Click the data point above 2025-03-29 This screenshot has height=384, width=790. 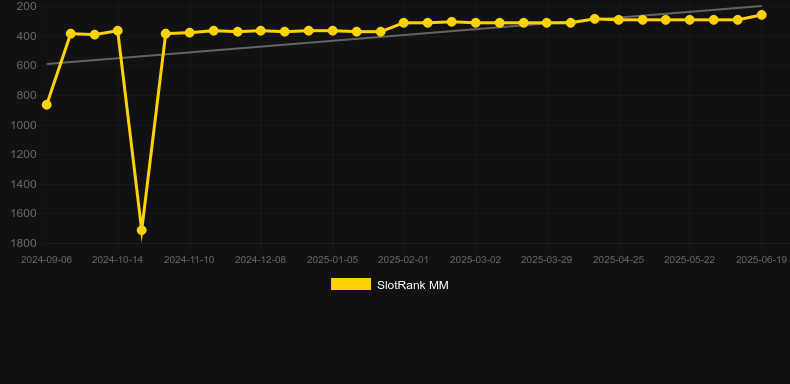pyautogui.click(x=547, y=23)
